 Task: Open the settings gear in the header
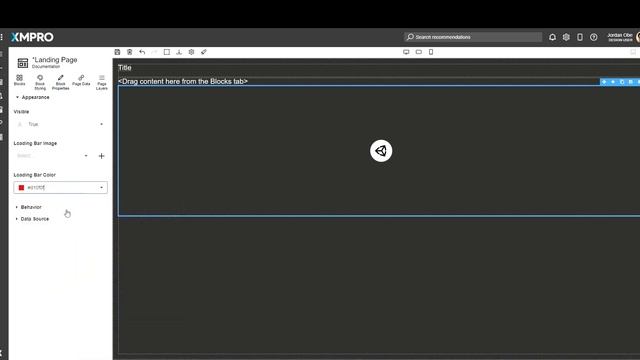click(x=566, y=37)
